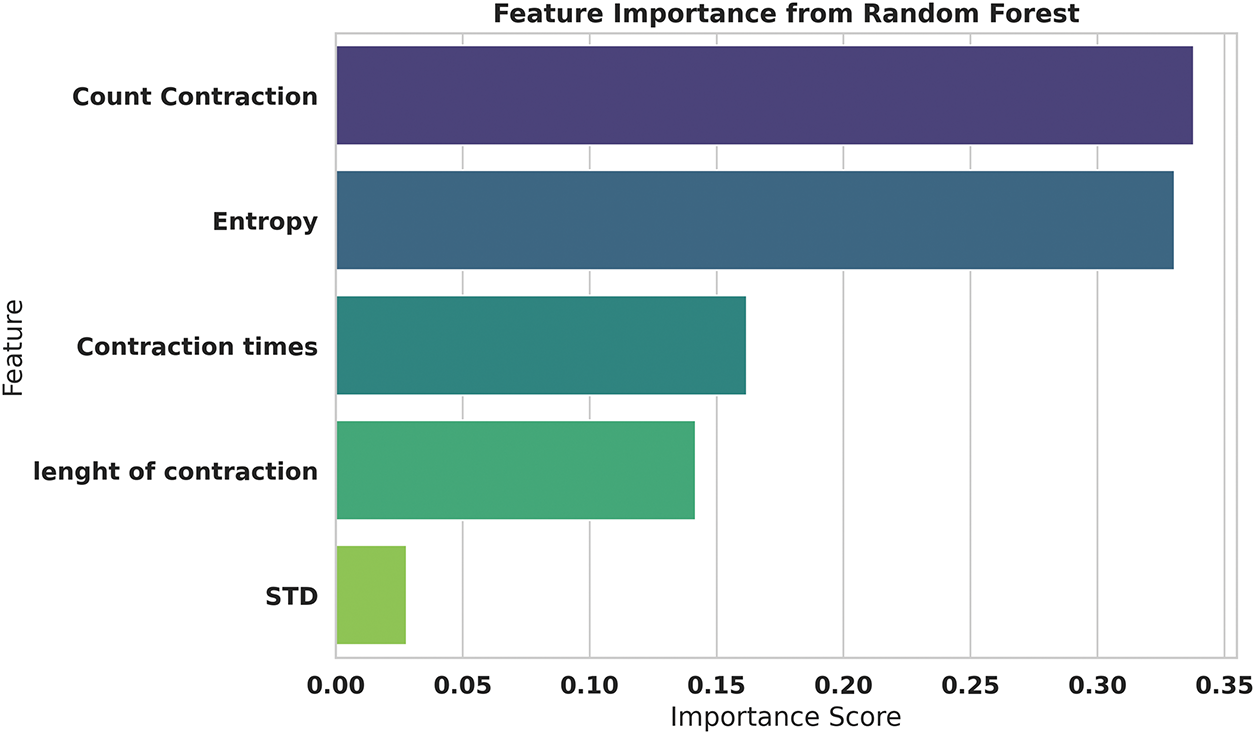Click the 0.35 x-axis tick label
Viewport: 1255px width, 734px height.
(x=1224, y=687)
